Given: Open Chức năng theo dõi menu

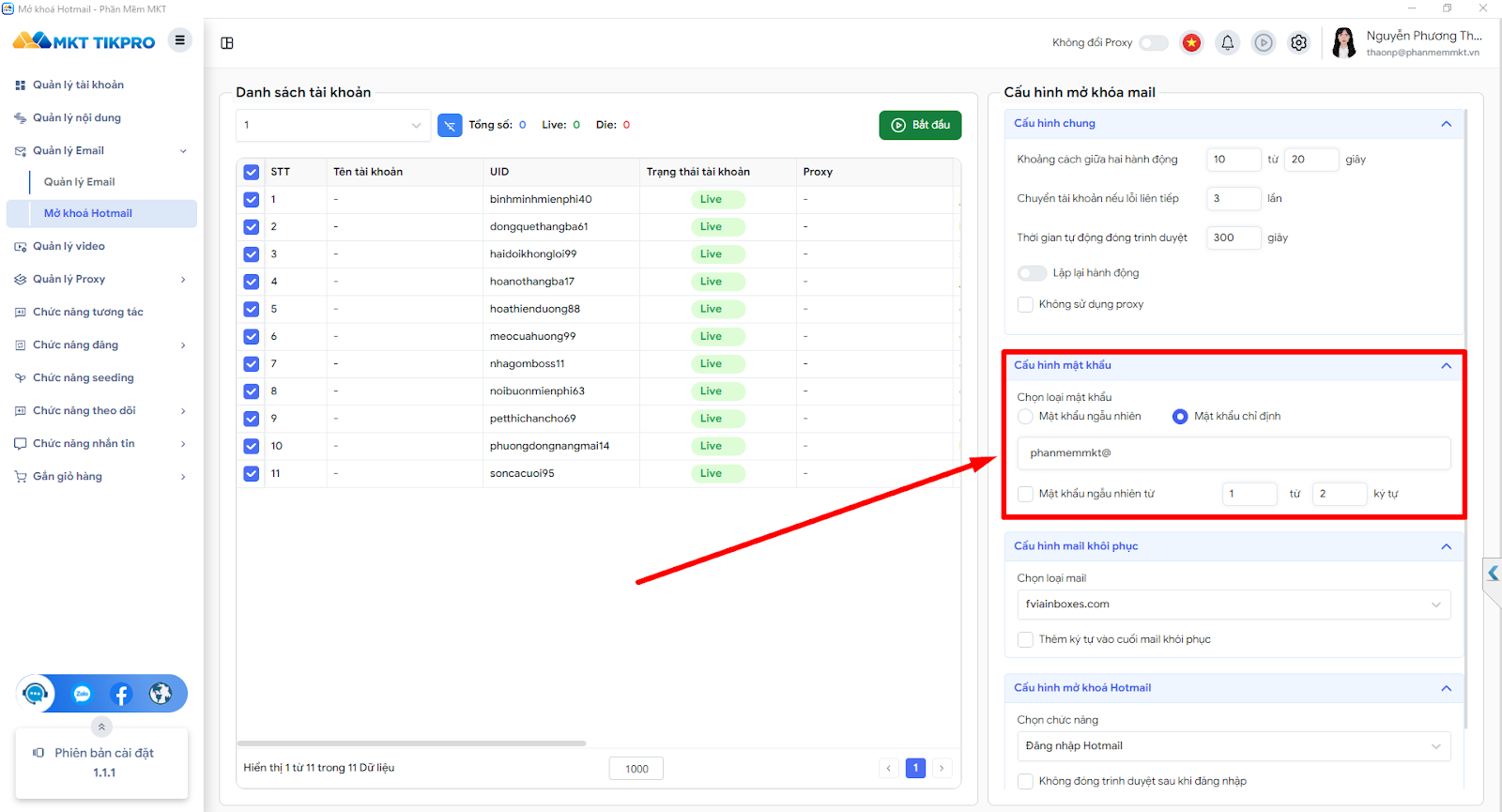Looking at the screenshot, I should point(100,411).
